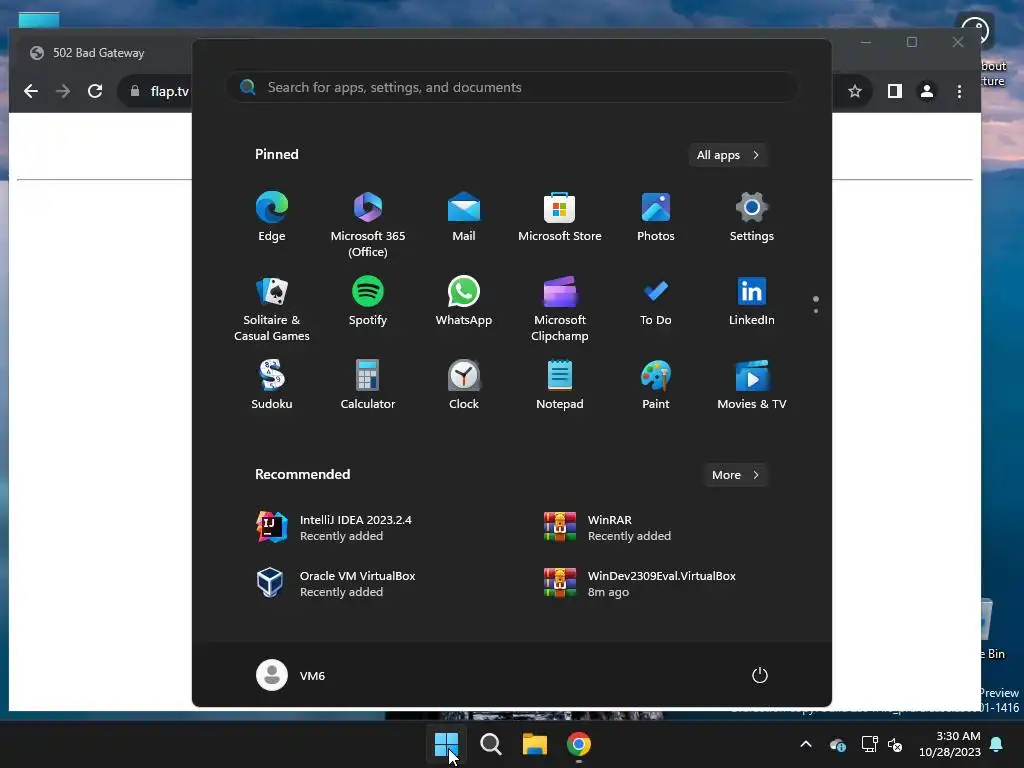1024x768 pixels.
Task: Open the network tray icon
Action: coord(869,744)
